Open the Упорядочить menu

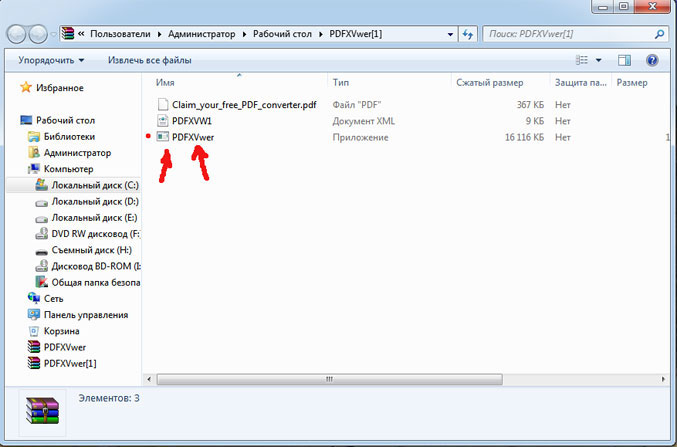(x=51, y=60)
